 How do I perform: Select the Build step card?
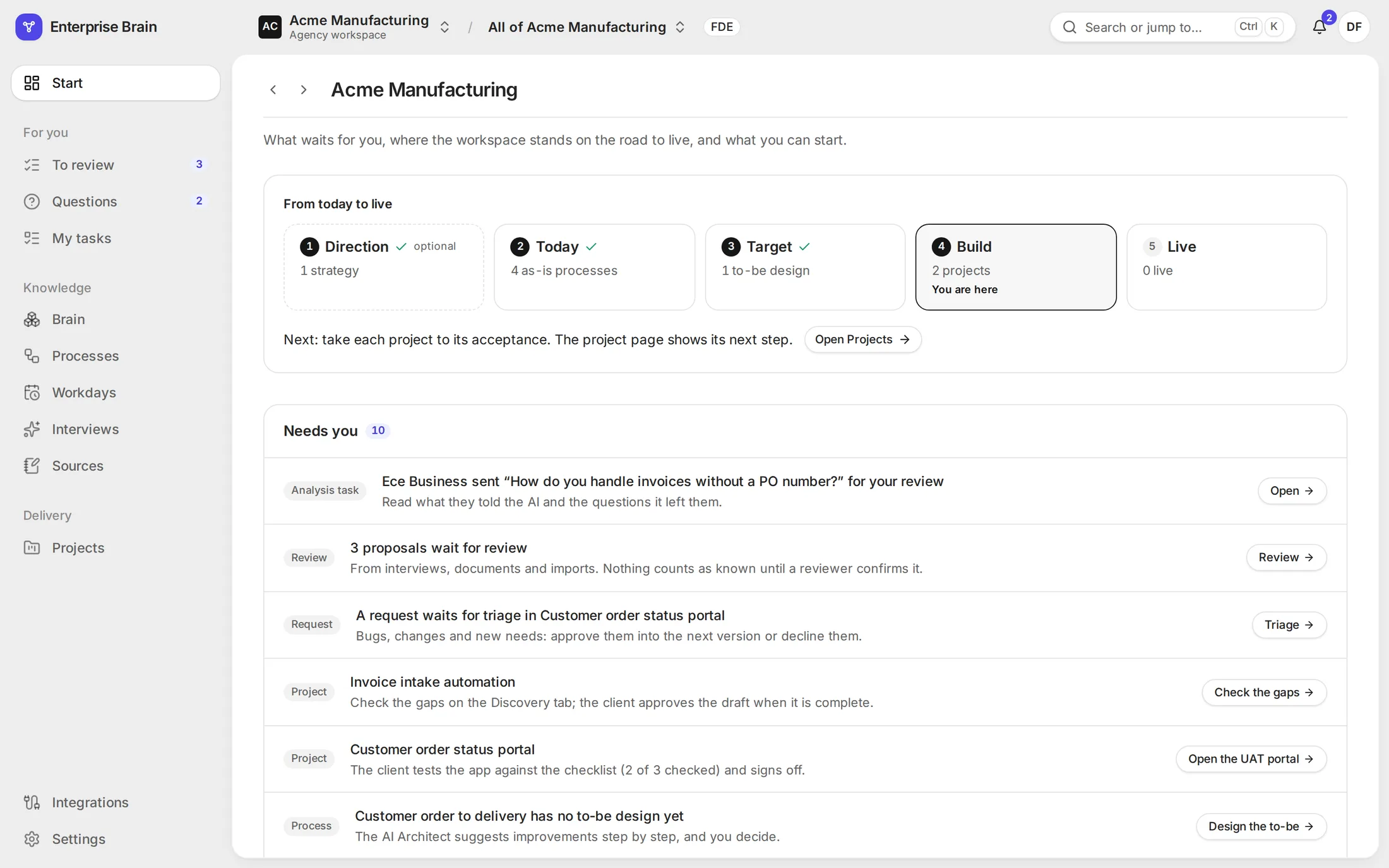[1016, 267]
